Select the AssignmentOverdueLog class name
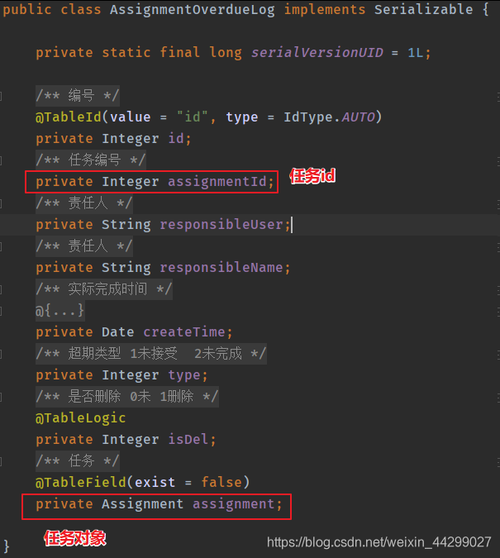The image size is (500, 558). (x=192, y=10)
